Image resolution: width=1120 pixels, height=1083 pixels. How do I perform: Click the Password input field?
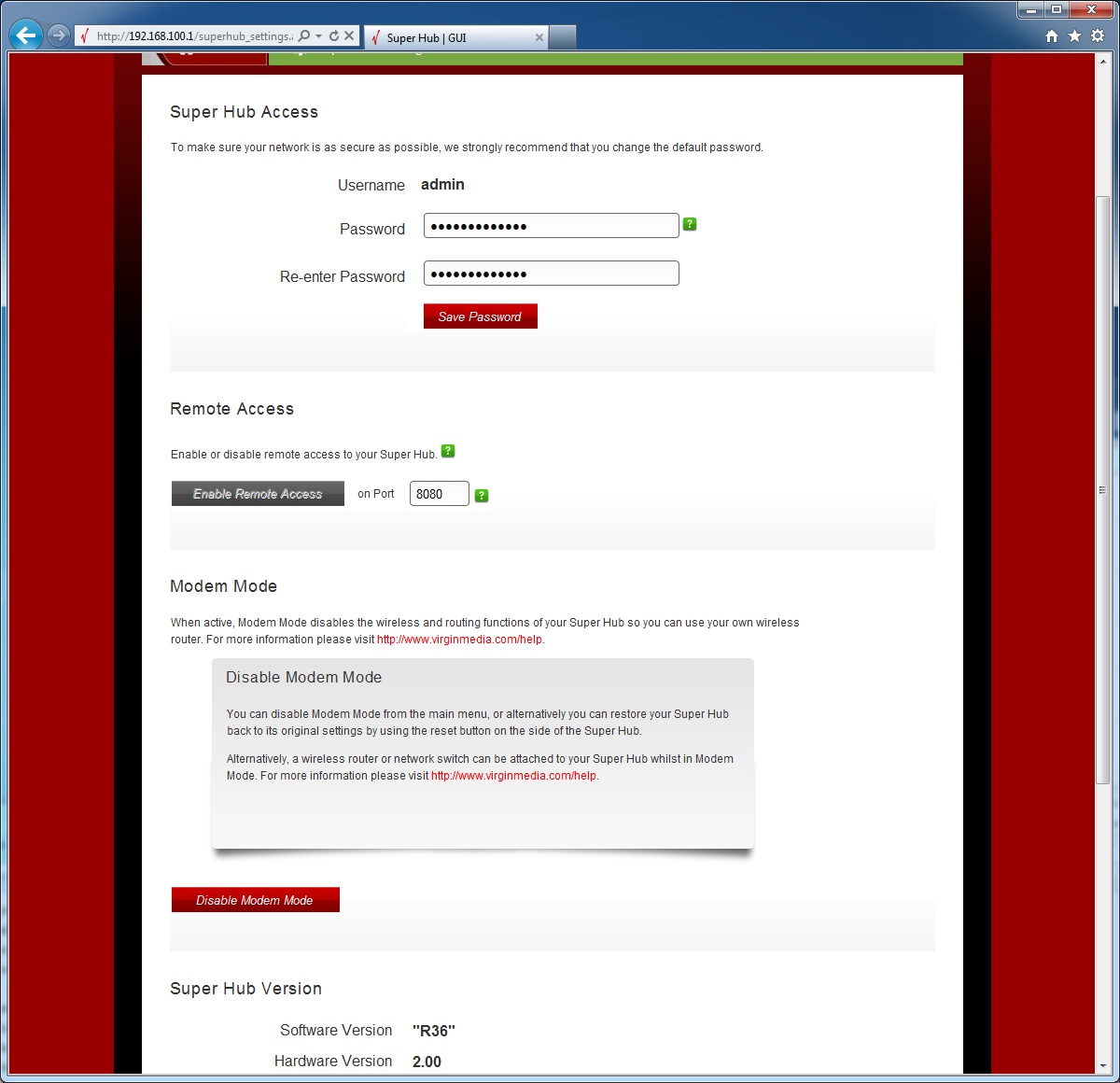552,226
